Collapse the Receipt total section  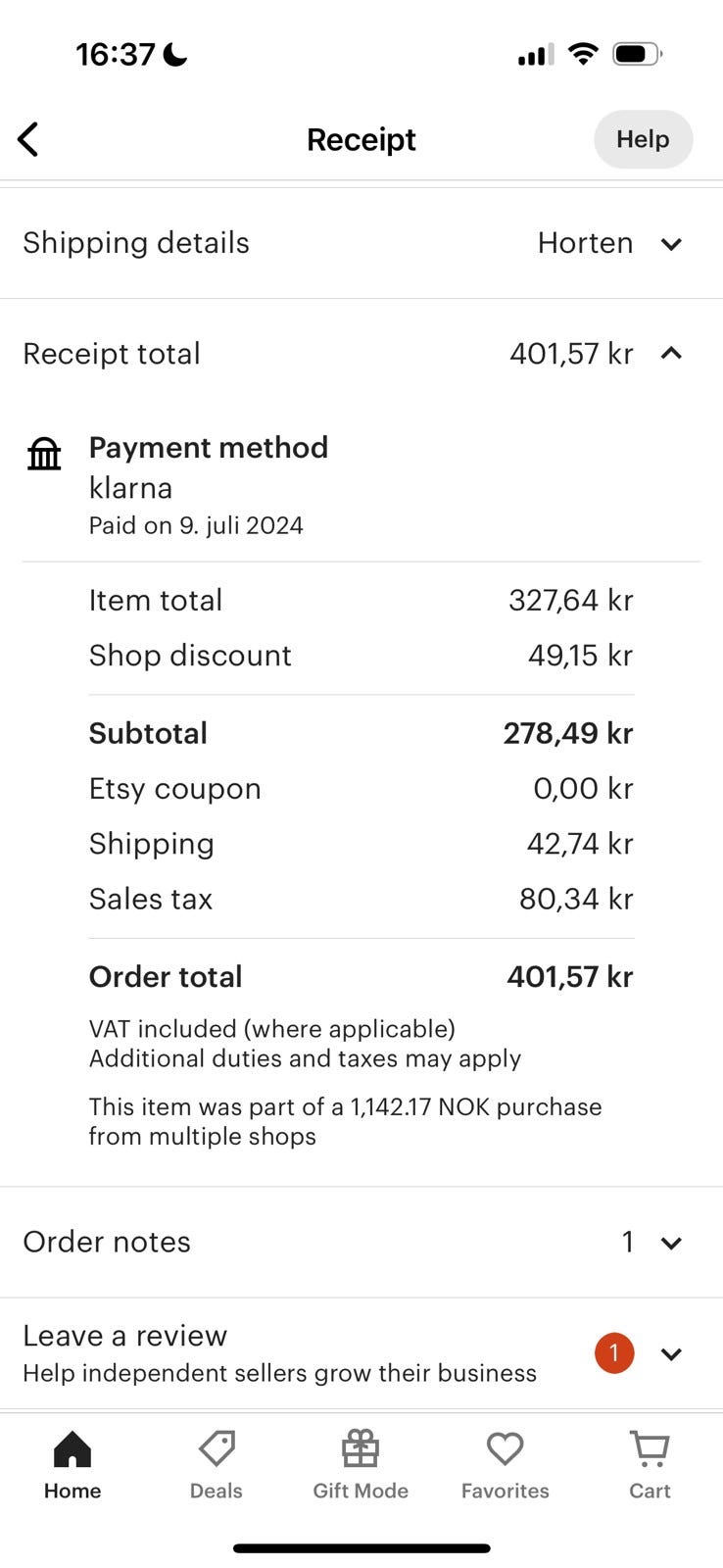(671, 354)
